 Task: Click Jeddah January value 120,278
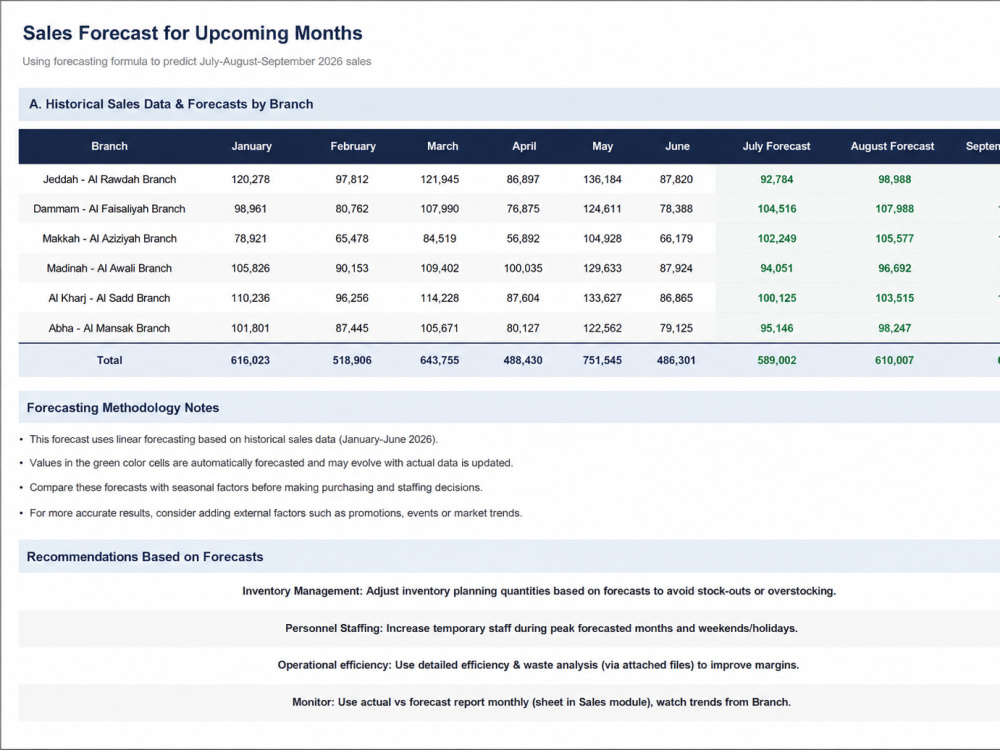[251, 179]
